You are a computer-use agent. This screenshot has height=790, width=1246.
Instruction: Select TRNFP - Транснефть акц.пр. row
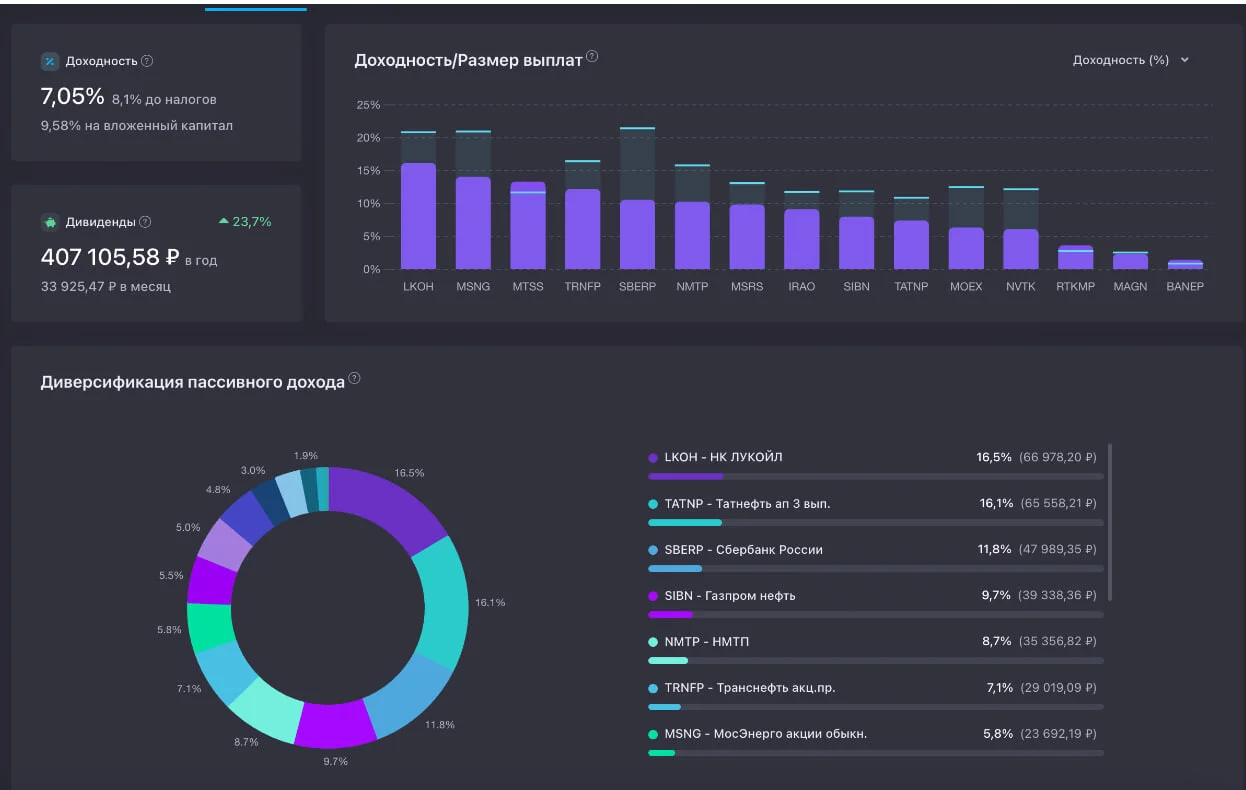[x=876, y=695]
